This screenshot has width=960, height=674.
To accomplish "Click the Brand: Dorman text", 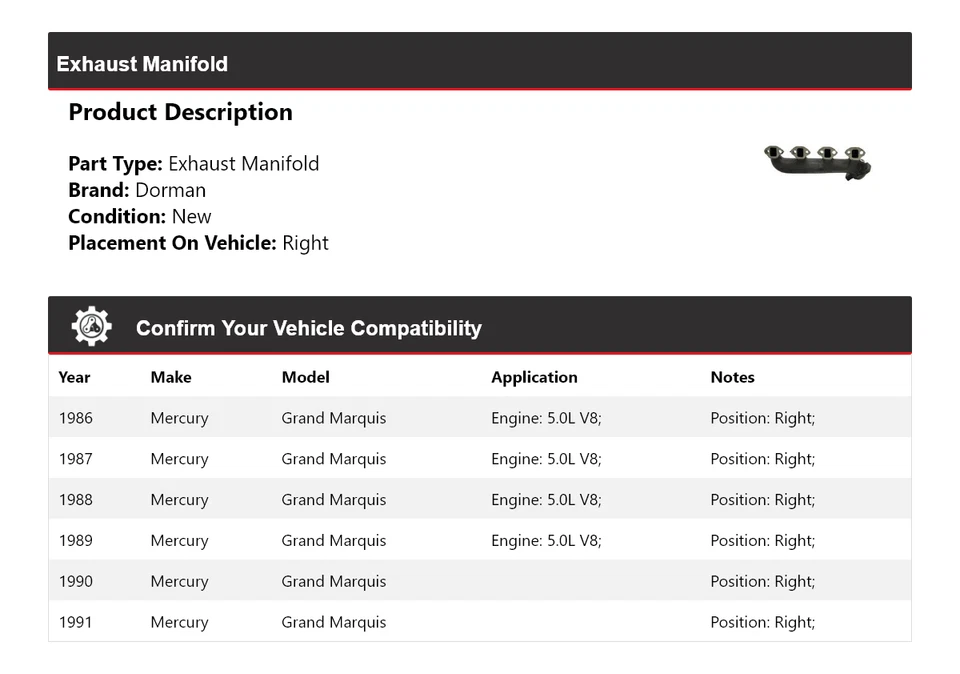I will [137, 190].
